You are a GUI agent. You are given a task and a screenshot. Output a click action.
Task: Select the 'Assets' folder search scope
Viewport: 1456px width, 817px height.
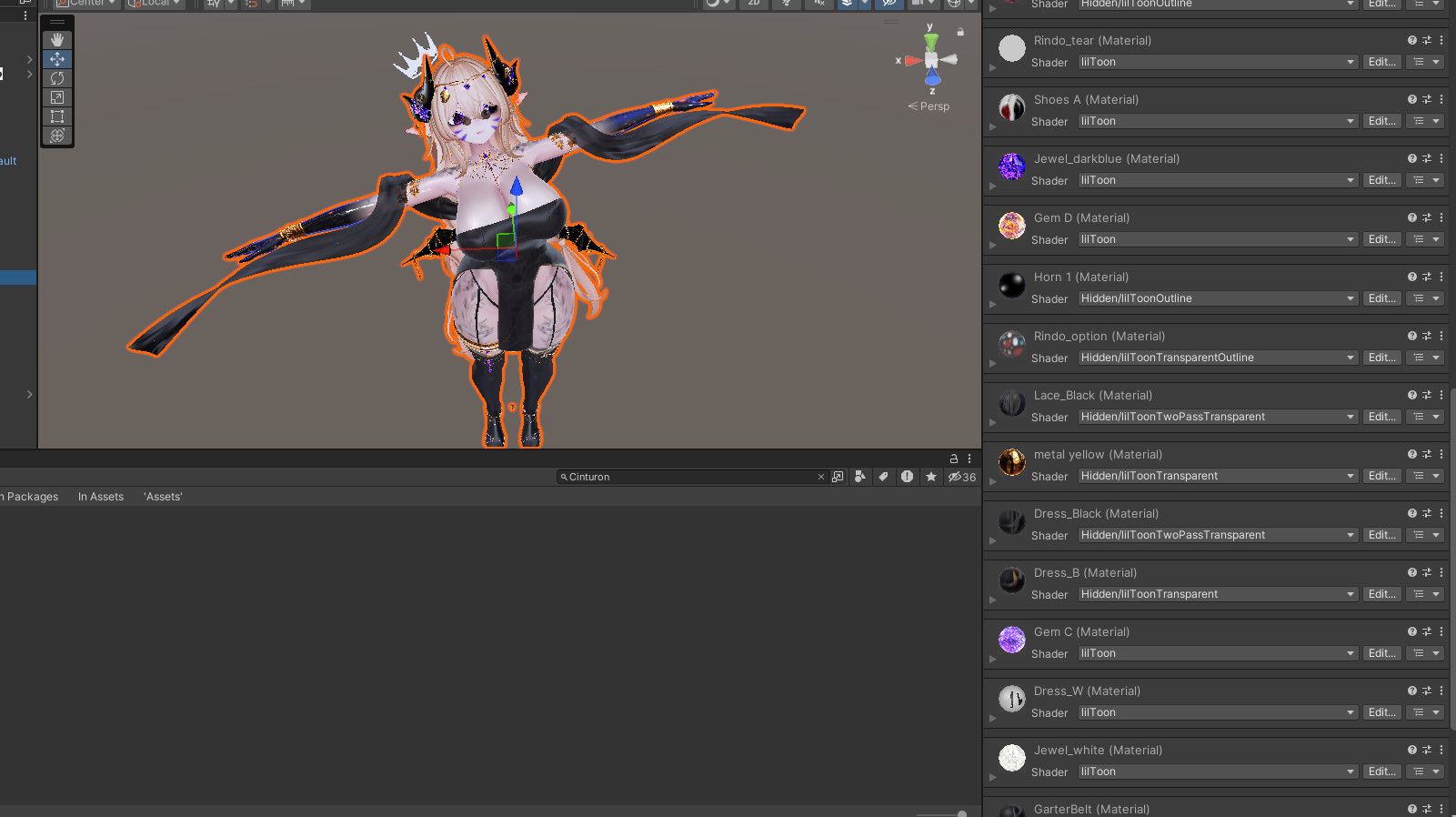coord(163,497)
